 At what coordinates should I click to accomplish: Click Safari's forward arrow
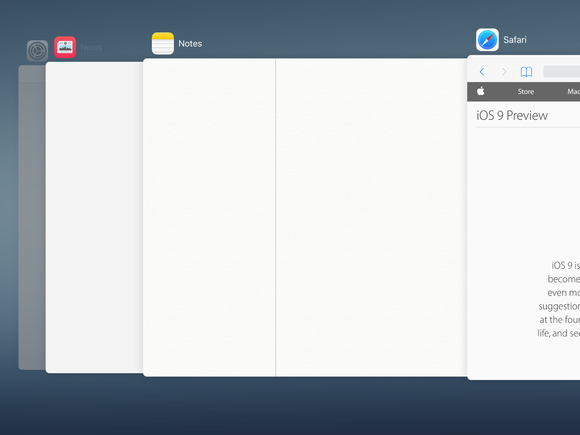(504, 72)
